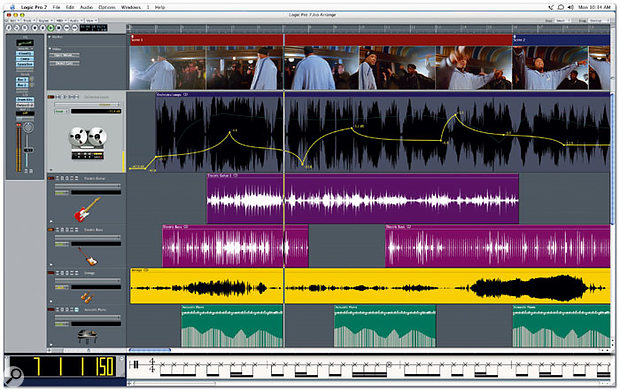Screen dimensions: 620x390
Task: Open automation mode dropdown on Orchestra track
Action: [61, 111]
